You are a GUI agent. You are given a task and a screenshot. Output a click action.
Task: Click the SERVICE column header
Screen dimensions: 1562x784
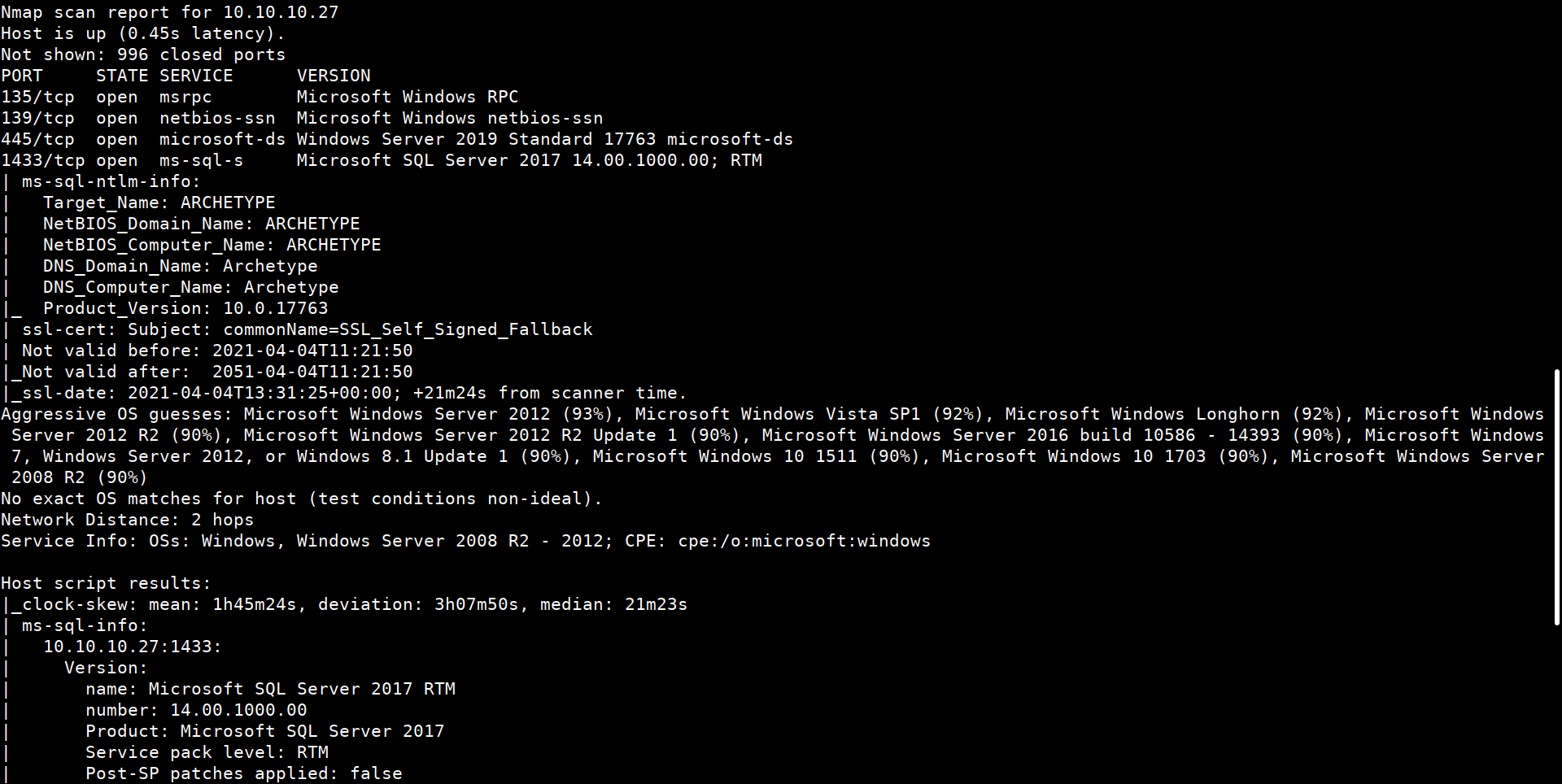(196, 76)
